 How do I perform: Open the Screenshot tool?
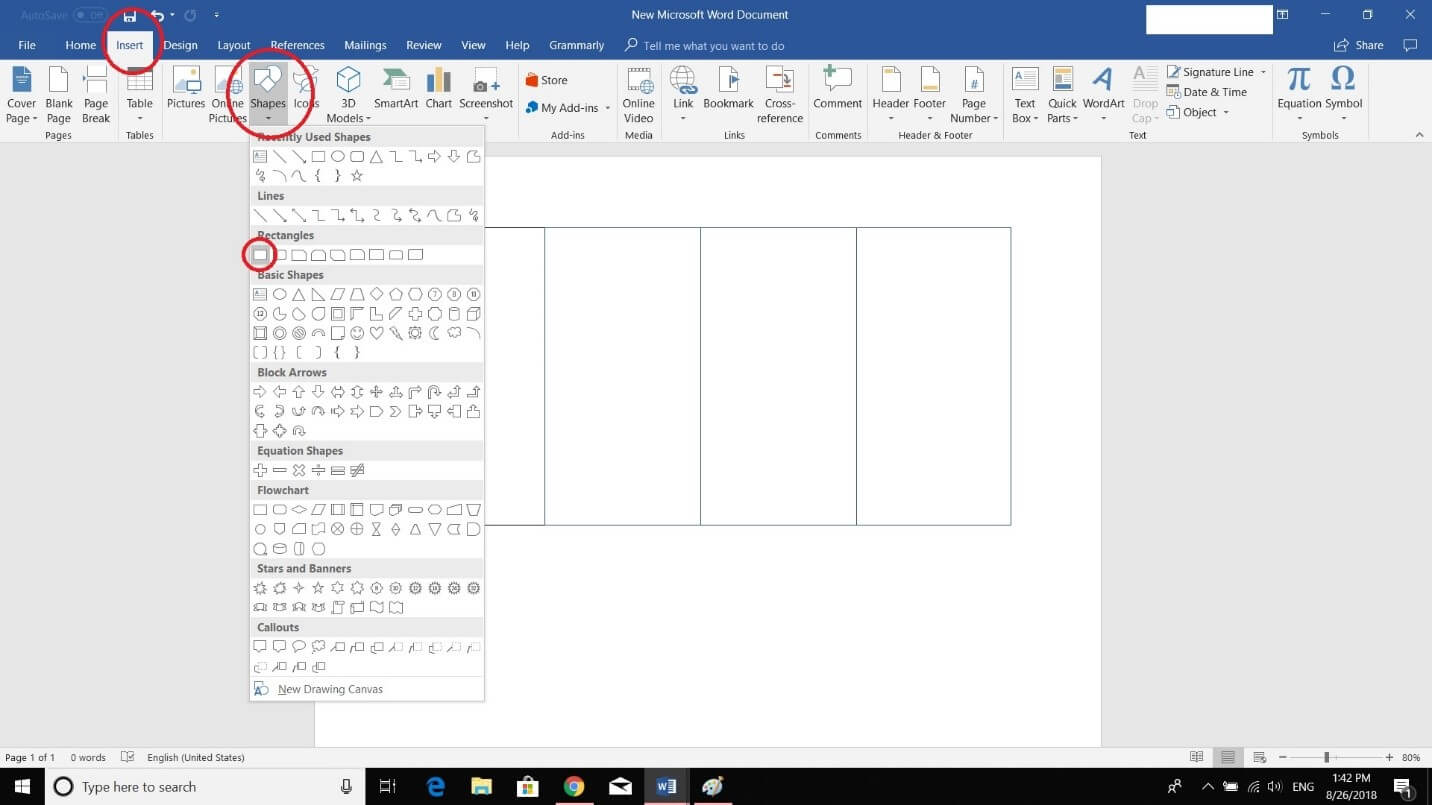pyautogui.click(x=486, y=95)
